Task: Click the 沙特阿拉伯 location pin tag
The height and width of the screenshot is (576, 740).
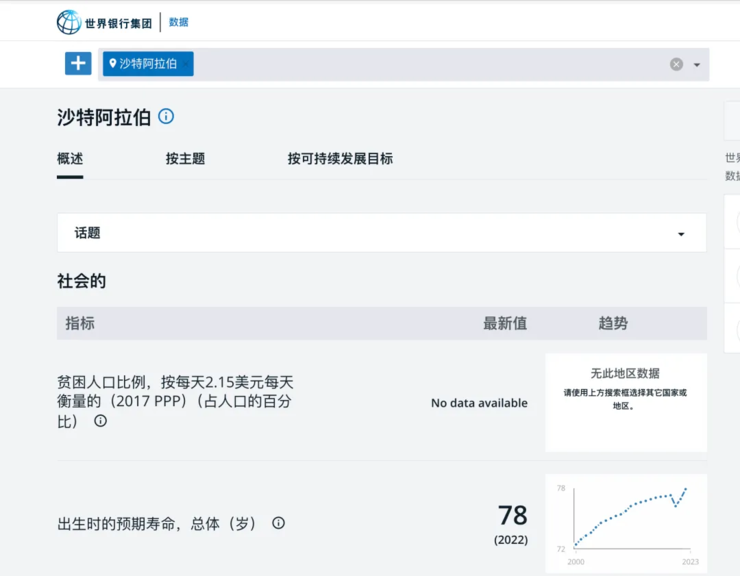Action: point(143,64)
